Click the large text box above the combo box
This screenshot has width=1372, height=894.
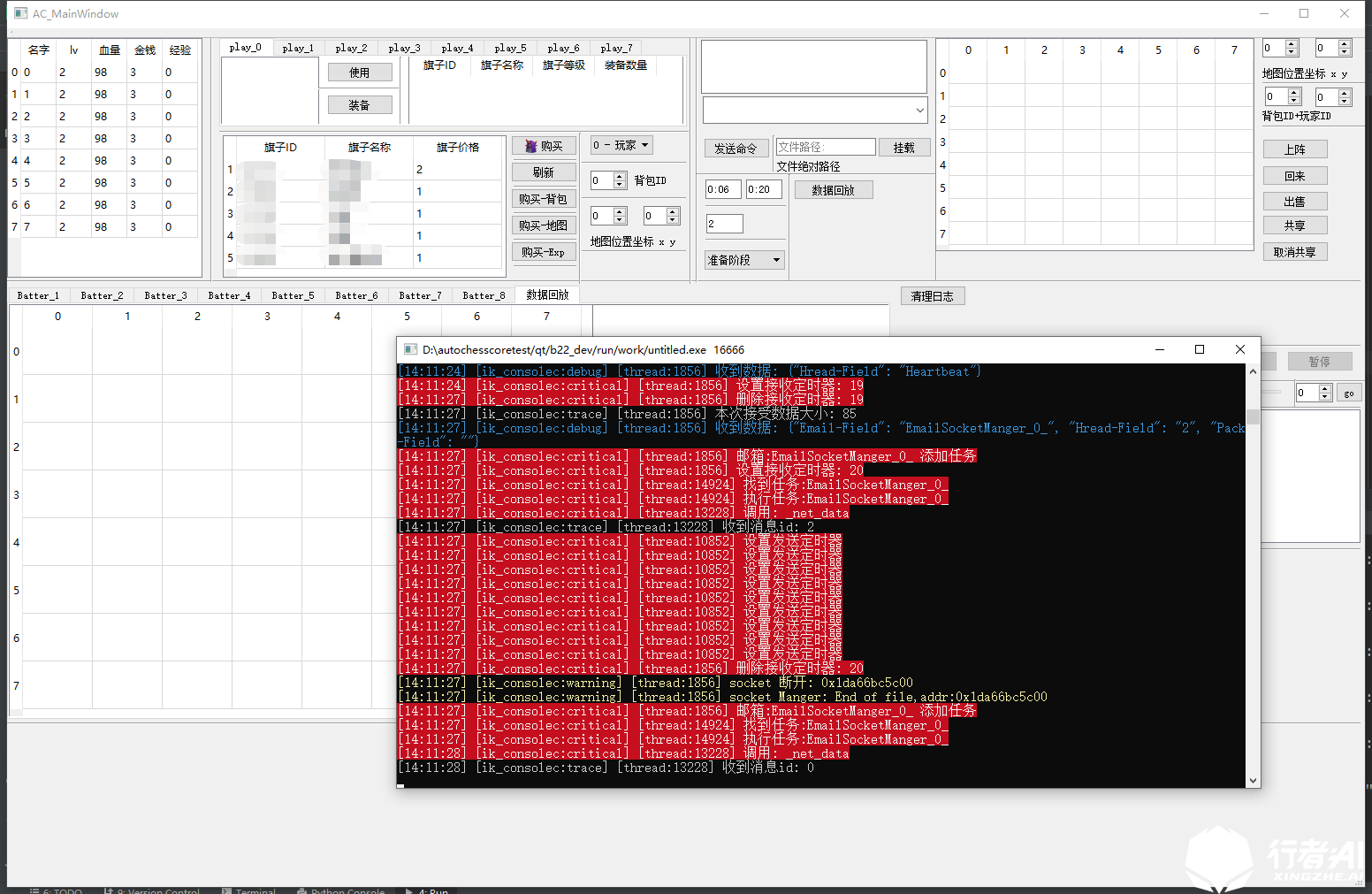[x=814, y=66]
